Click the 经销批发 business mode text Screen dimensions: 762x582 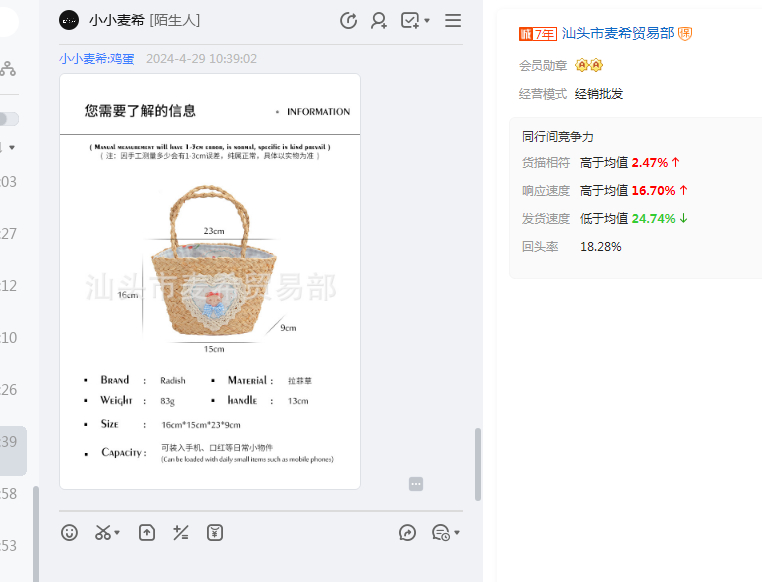599,94
